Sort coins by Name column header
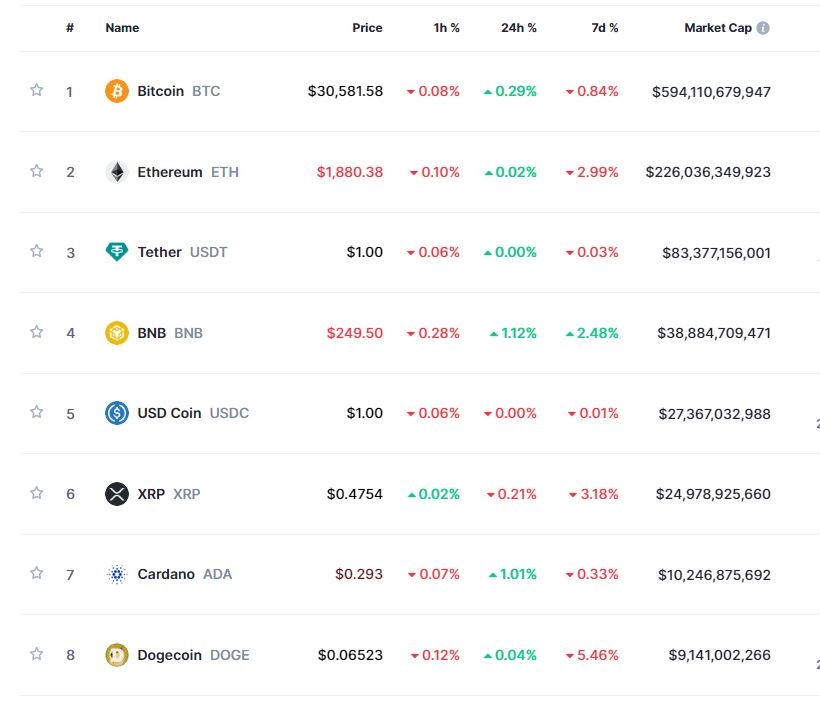 (x=122, y=28)
